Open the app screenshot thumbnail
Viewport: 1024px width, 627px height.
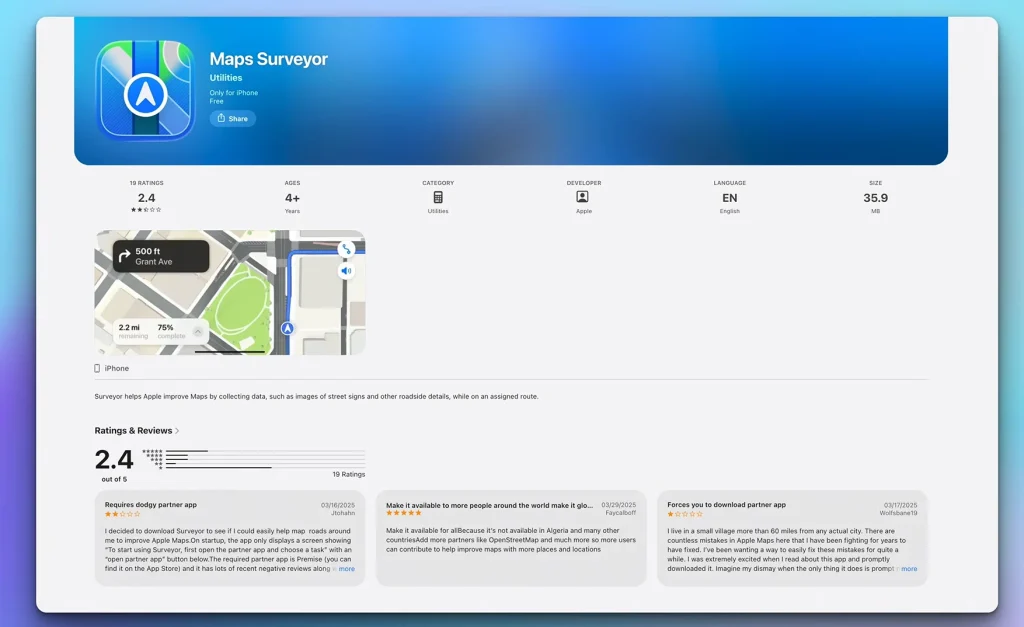[x=230, y=293]
